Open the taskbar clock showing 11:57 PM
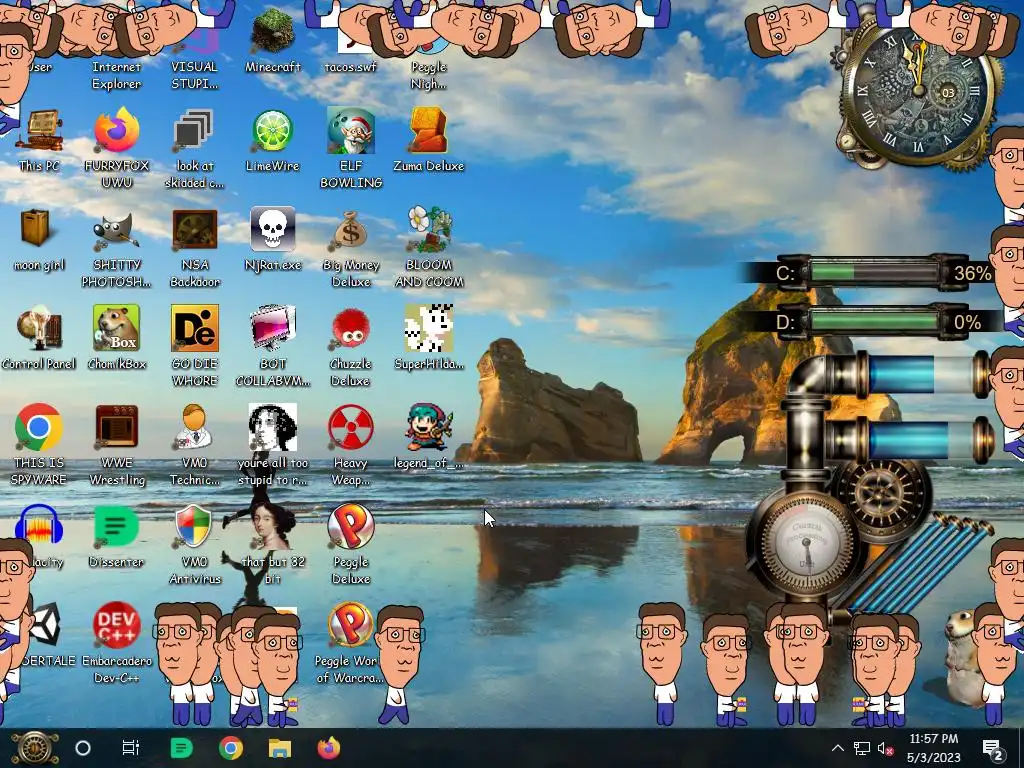Screen dimensions: 1024x768 click(x=934, y=748)
